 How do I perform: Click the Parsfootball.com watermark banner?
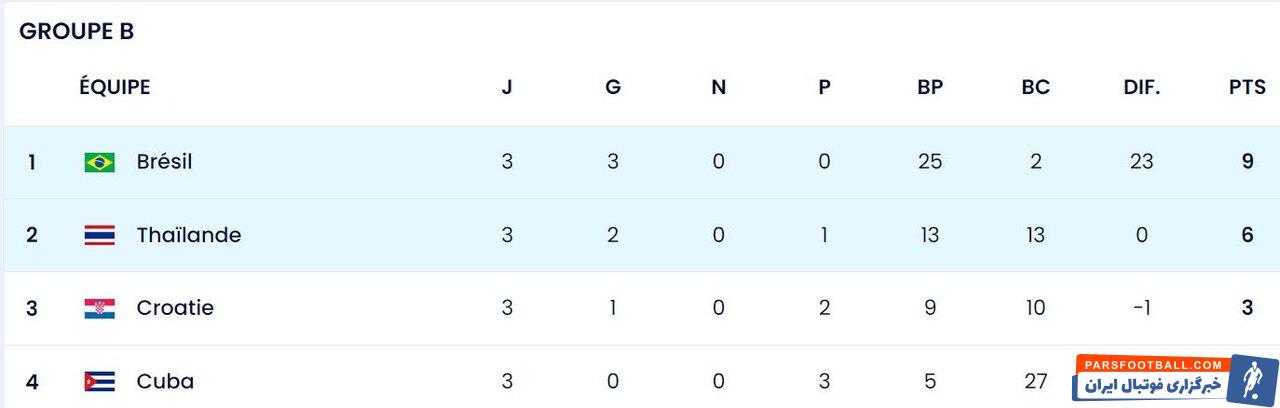1152,378
